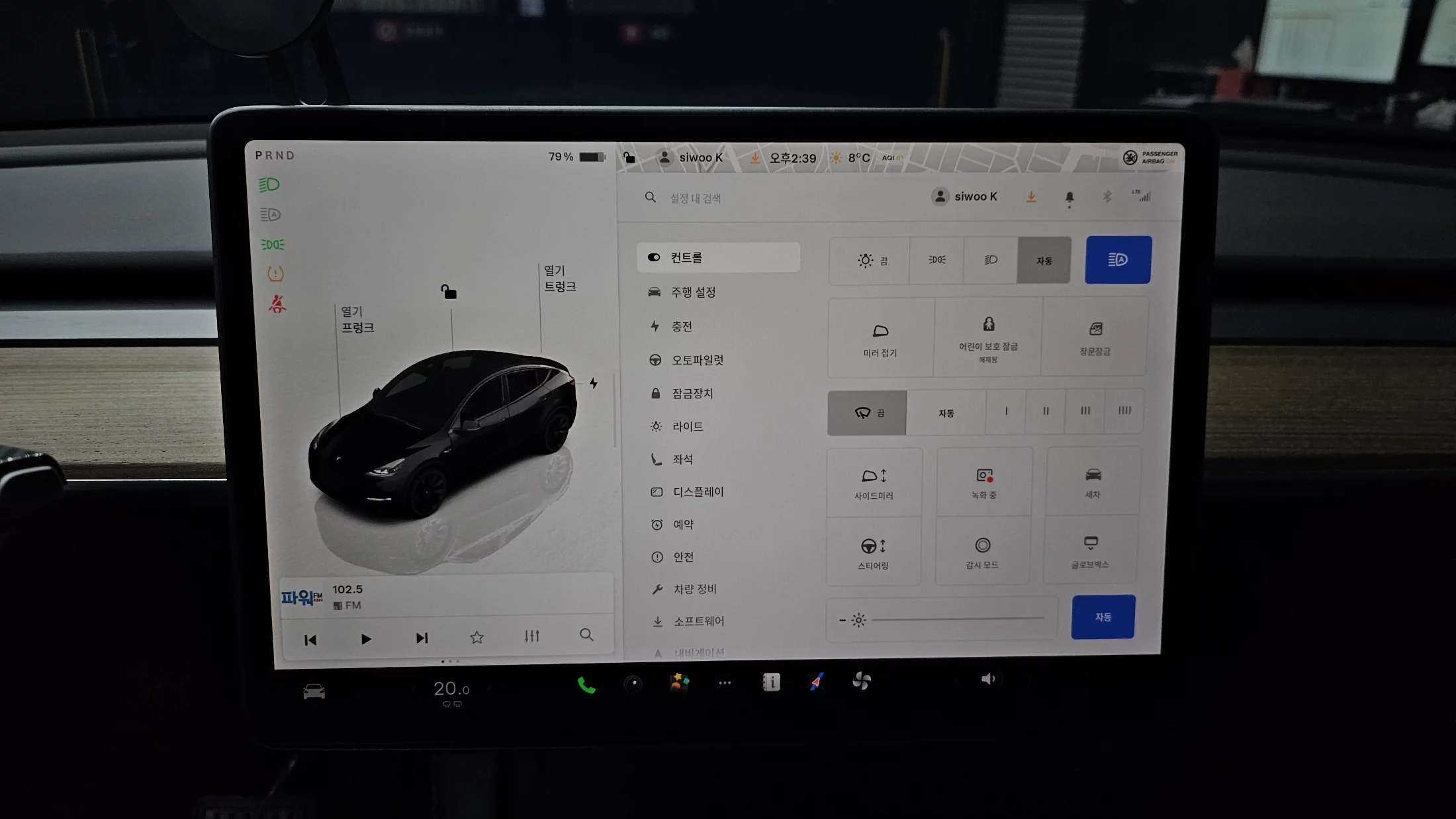Image resolution: width=1456 pixels, height=819 pixels.
Task: Tap unlock padlock above the car
Action: [449, 292]
